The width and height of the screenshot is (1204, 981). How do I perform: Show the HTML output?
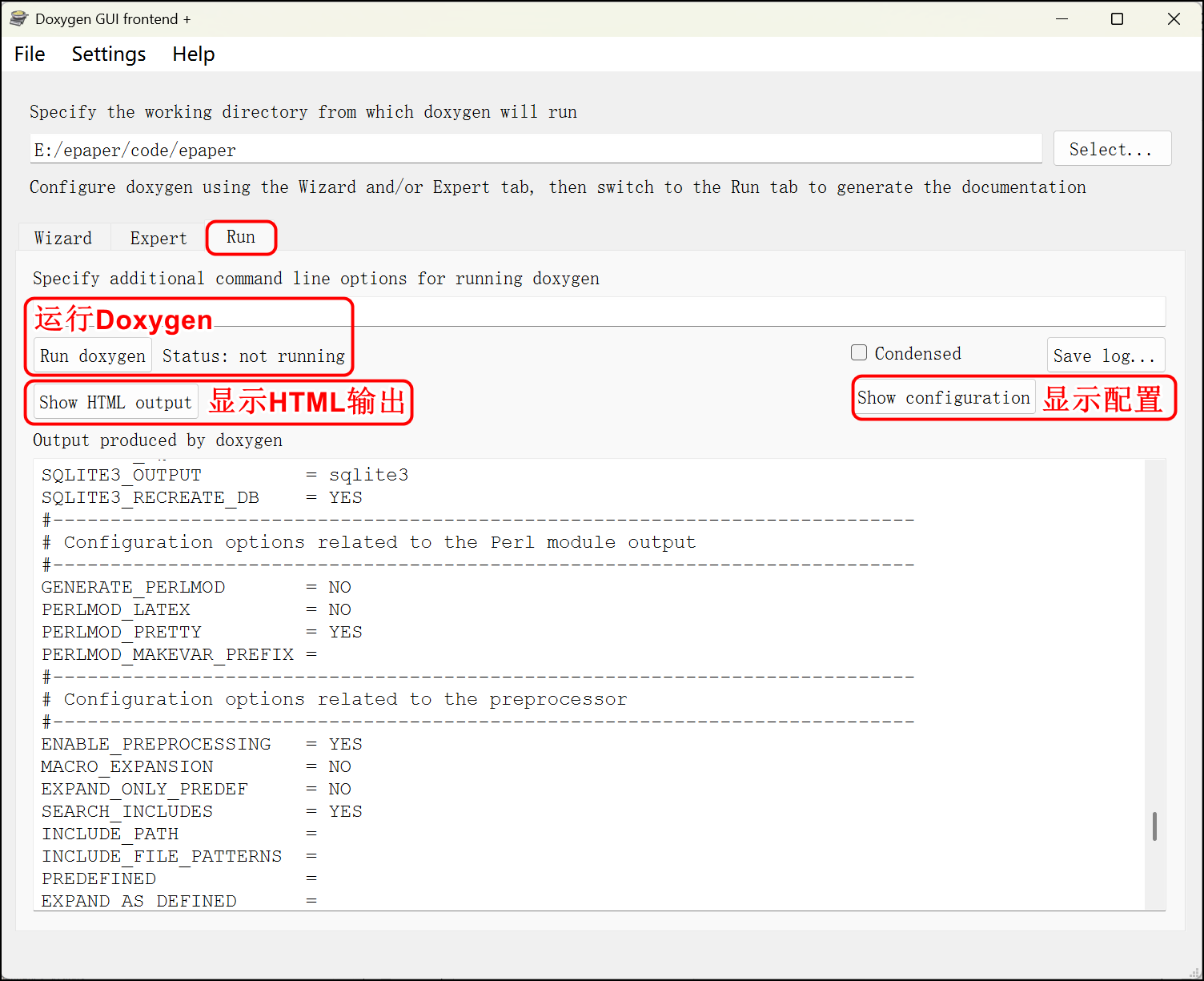[114, 401]
